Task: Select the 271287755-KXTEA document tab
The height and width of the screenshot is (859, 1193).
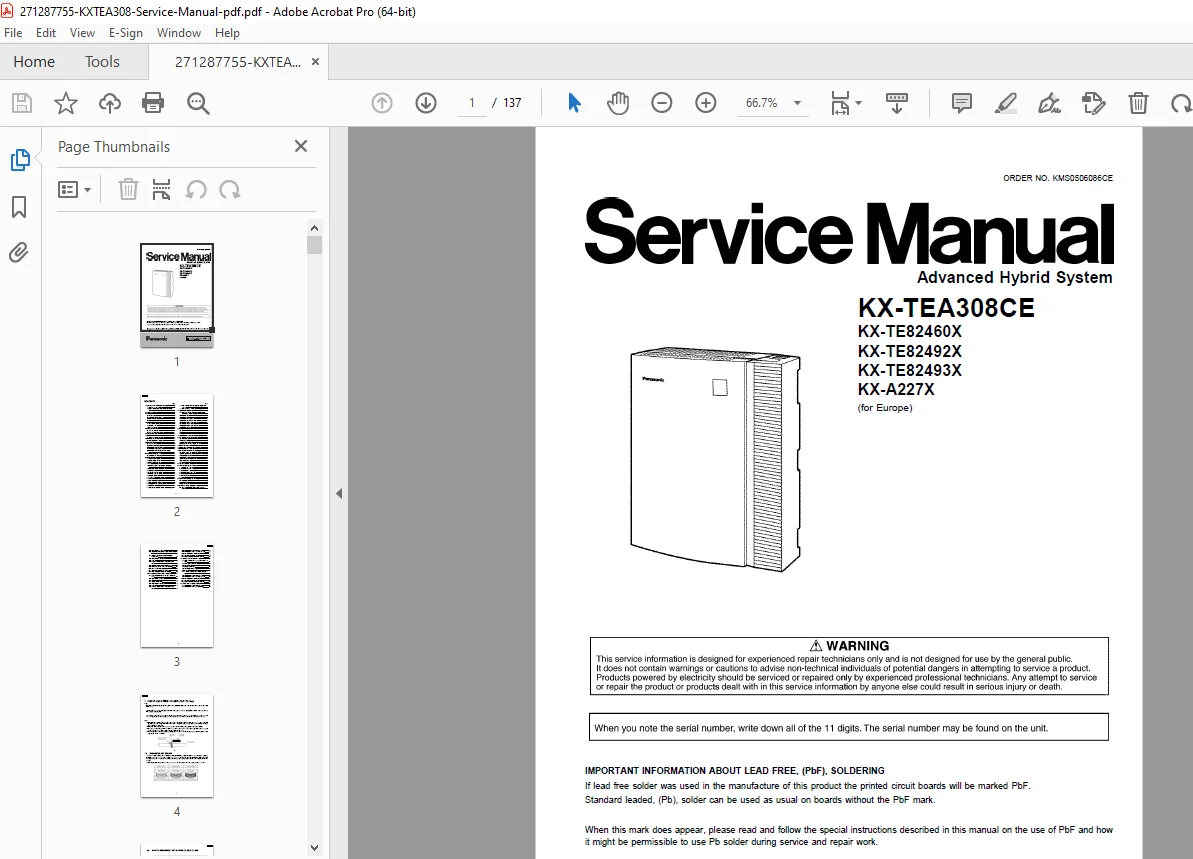Action: [237, 62]
